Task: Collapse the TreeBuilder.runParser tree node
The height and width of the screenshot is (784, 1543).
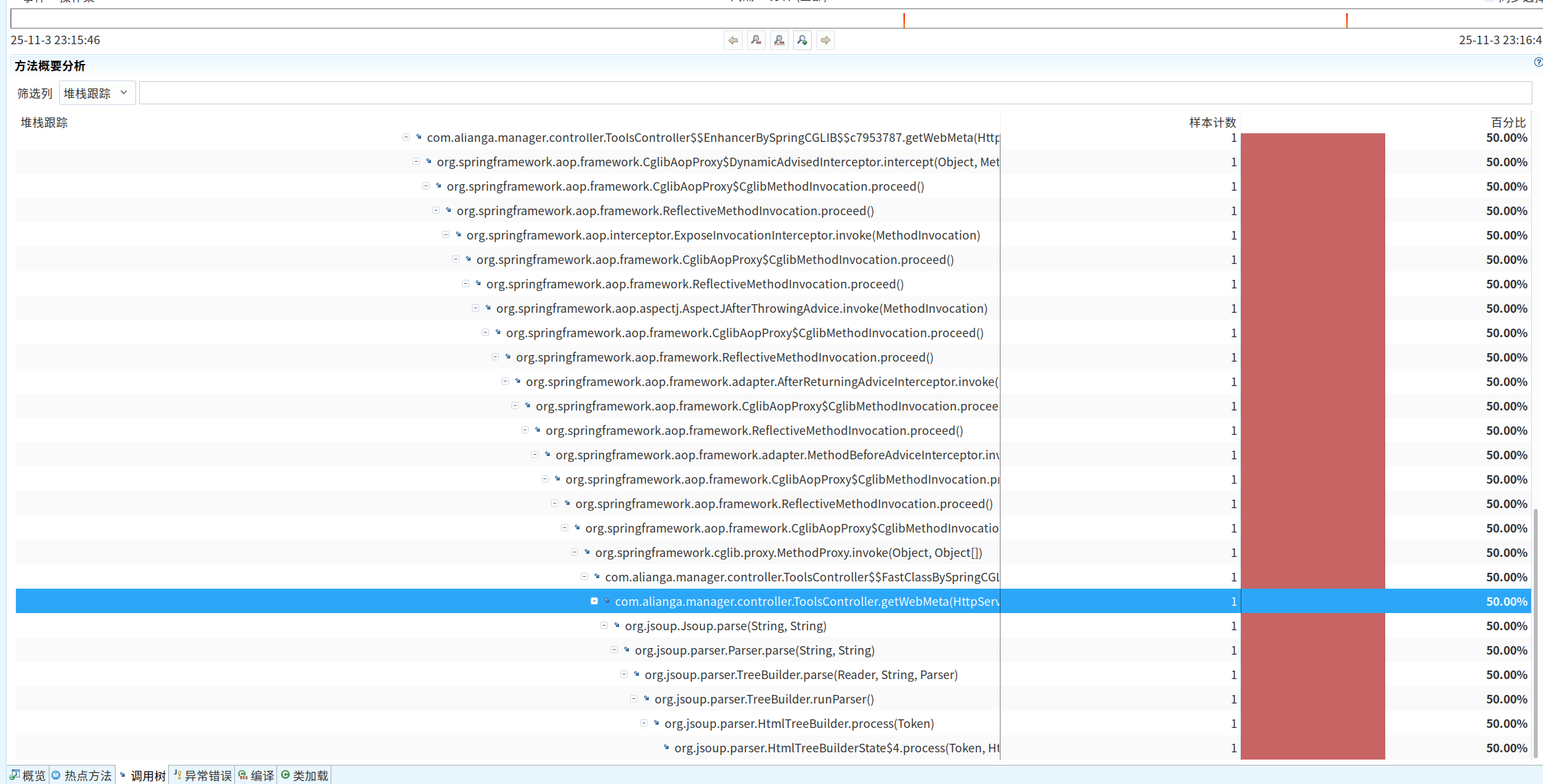Action: (634, 699)
